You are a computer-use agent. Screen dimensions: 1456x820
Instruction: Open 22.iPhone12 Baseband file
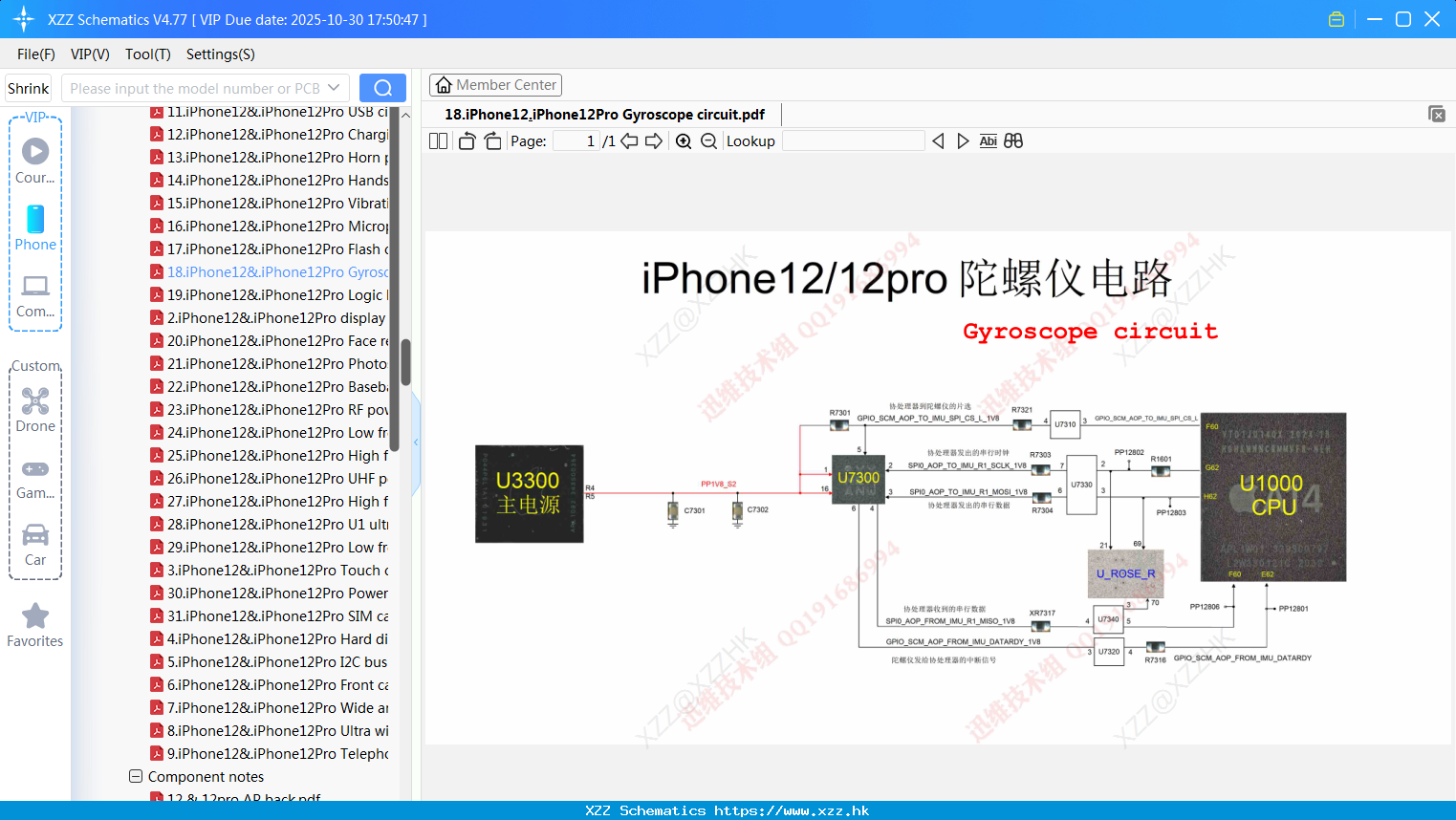(270, 387)
